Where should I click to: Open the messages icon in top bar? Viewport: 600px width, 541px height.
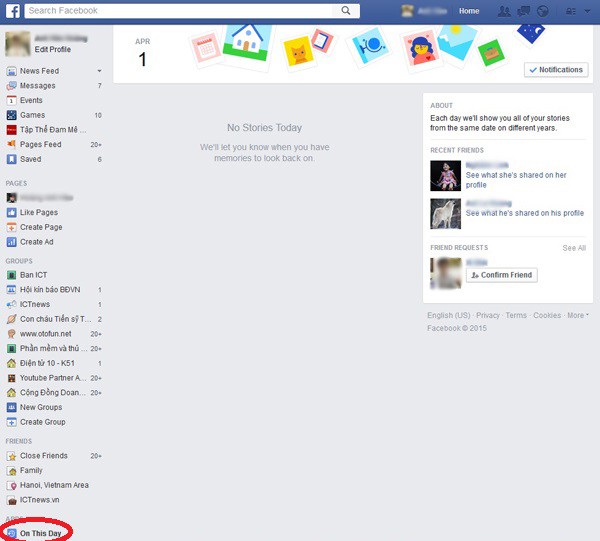coord(523,11)
